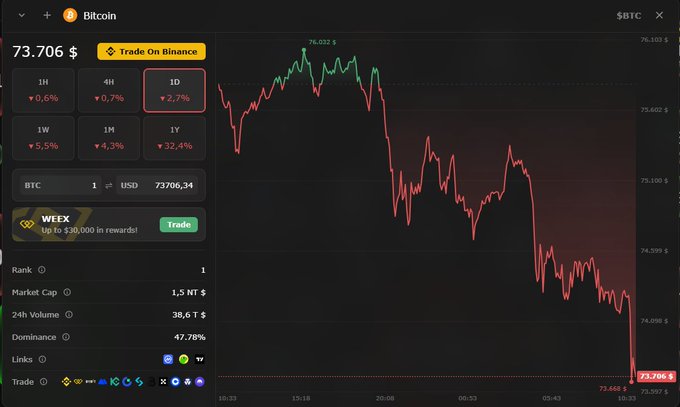Click the info icon next to Links
This screenshot has width=680, height=407.
pyautogui.click(x=42, y=359)
